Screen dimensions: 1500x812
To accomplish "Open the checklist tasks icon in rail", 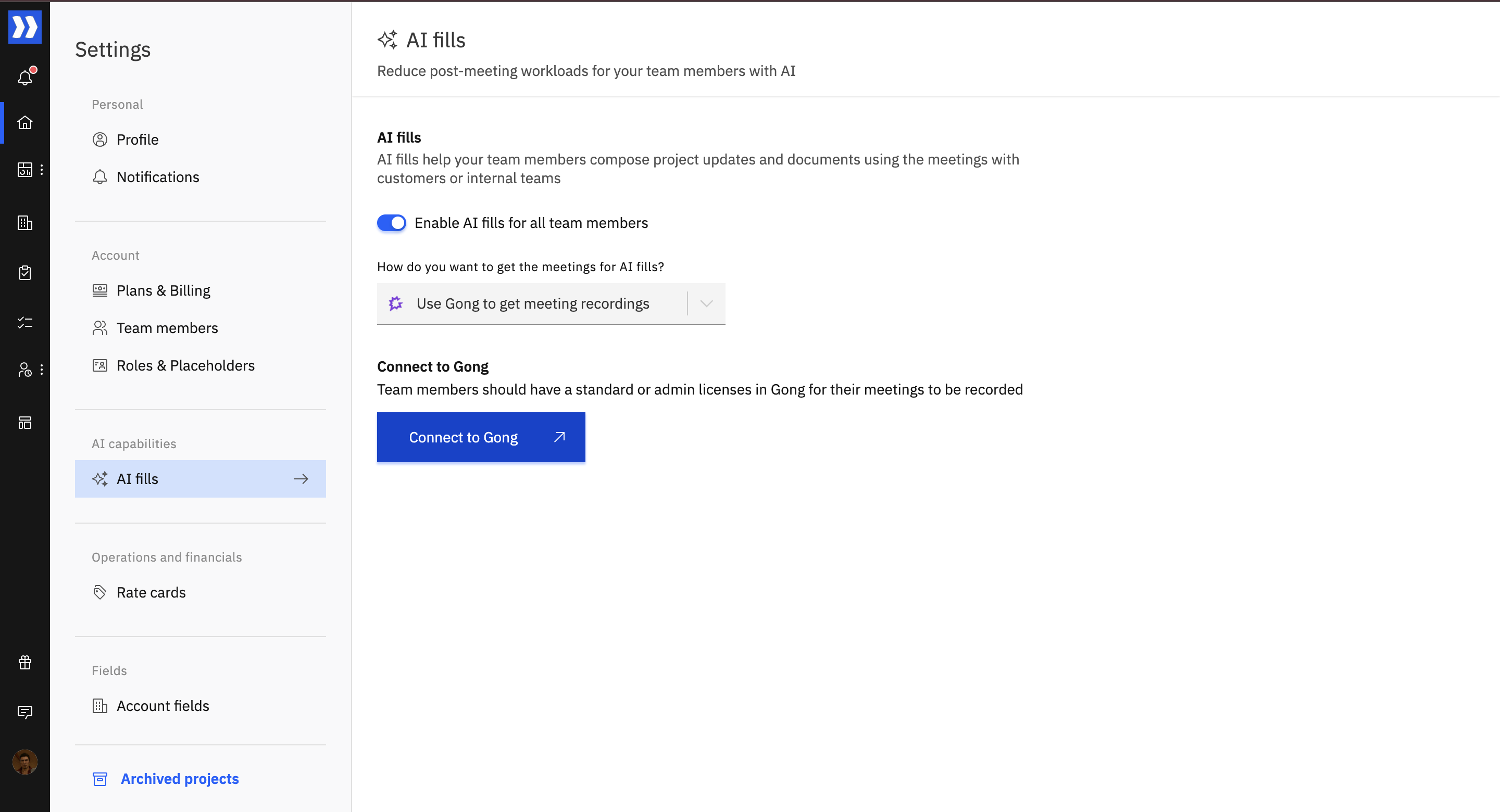I will click(x=25, y=323).
